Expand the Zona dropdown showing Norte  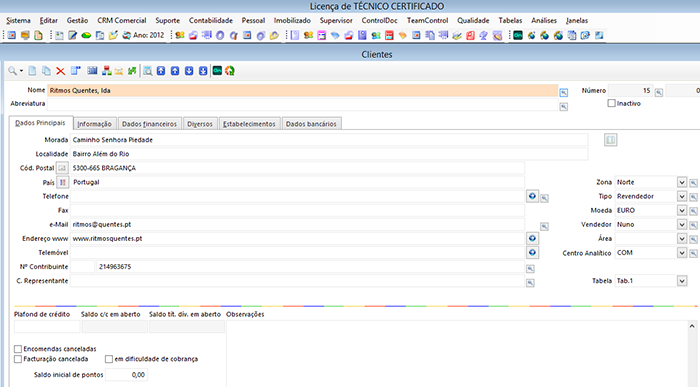point(682,182)
